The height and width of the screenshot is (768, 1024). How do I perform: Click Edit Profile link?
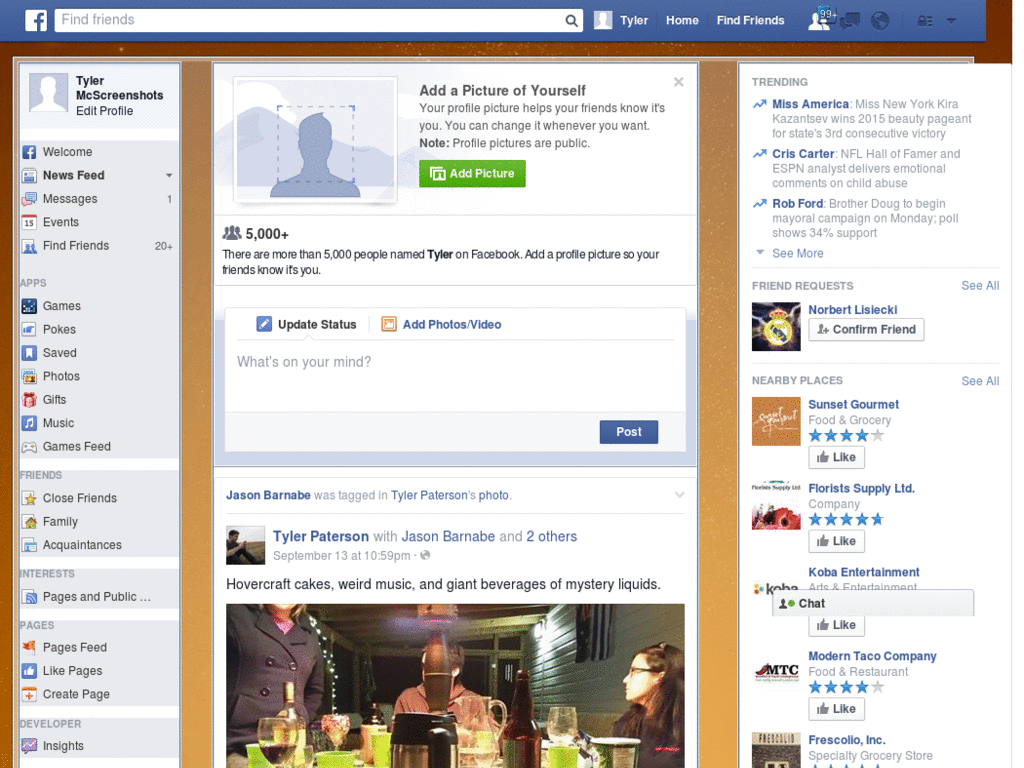pos(104,111)
